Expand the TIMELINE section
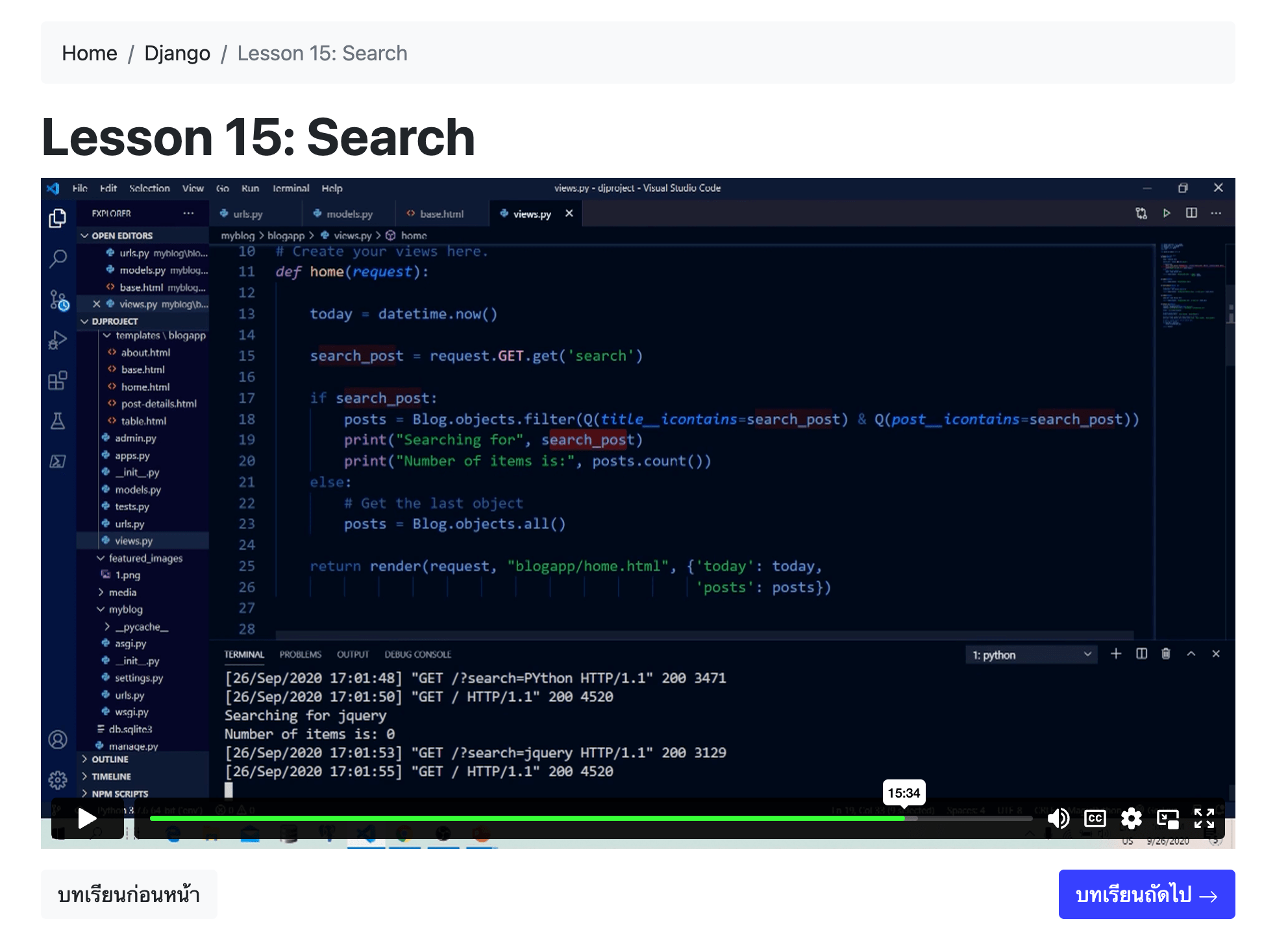This screenshot has width=1288, height=941. click(143, 777)
